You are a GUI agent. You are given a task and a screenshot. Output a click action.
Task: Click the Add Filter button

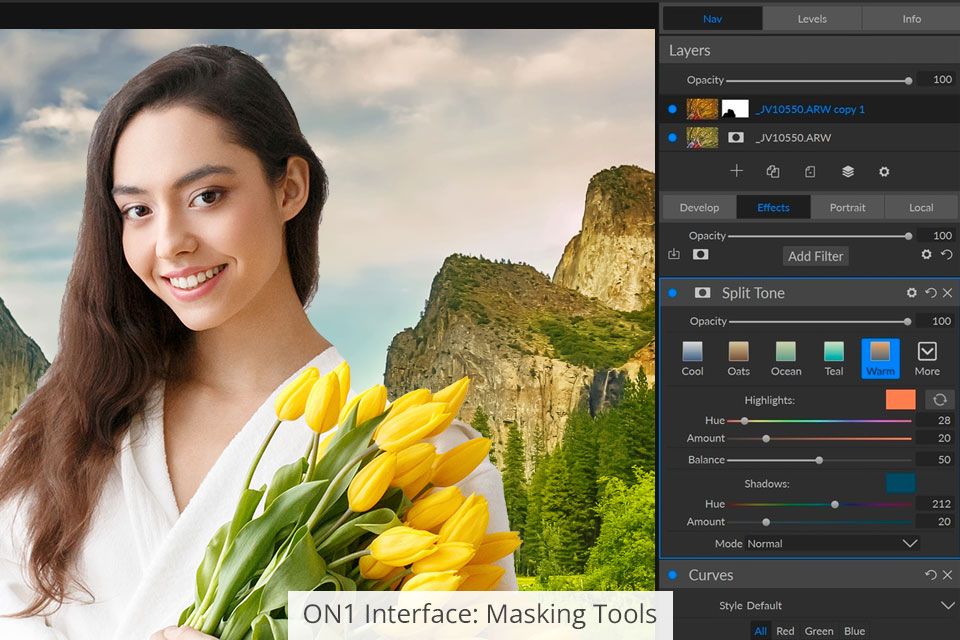[815, 256]
